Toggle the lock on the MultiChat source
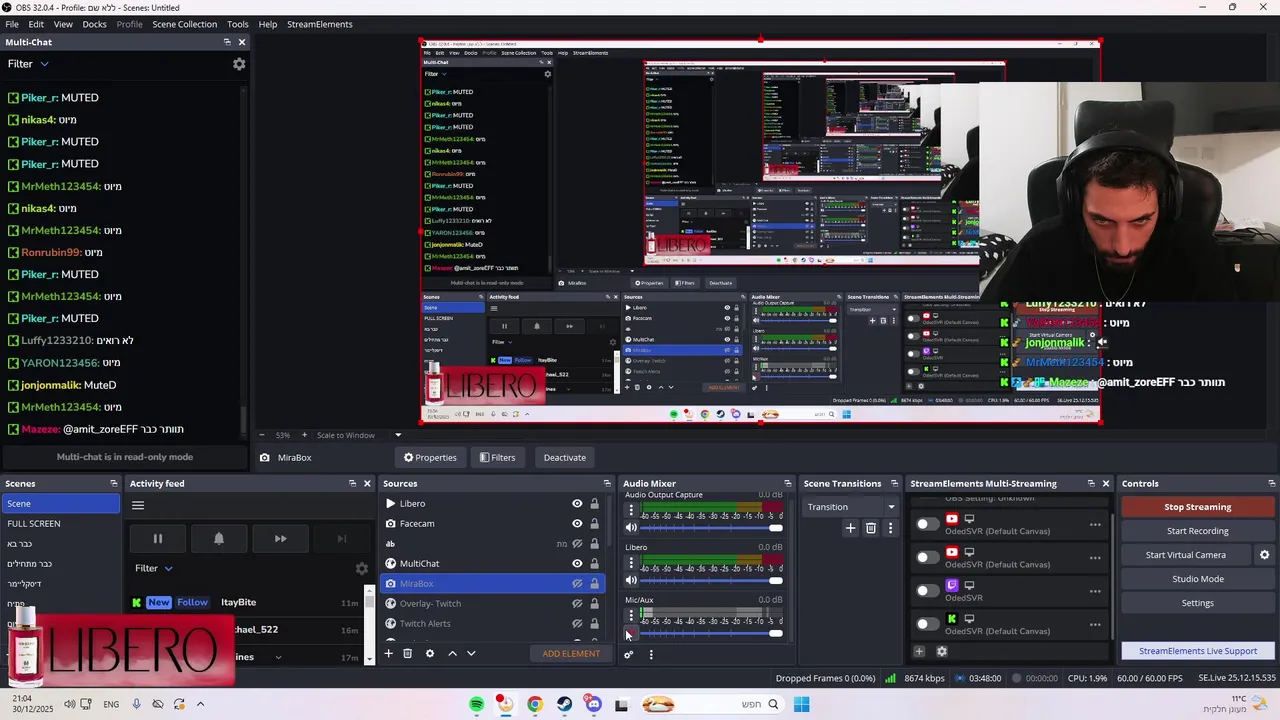This screenshot has height=720, width=1280. pyautogui.click(x=594, y=564)
